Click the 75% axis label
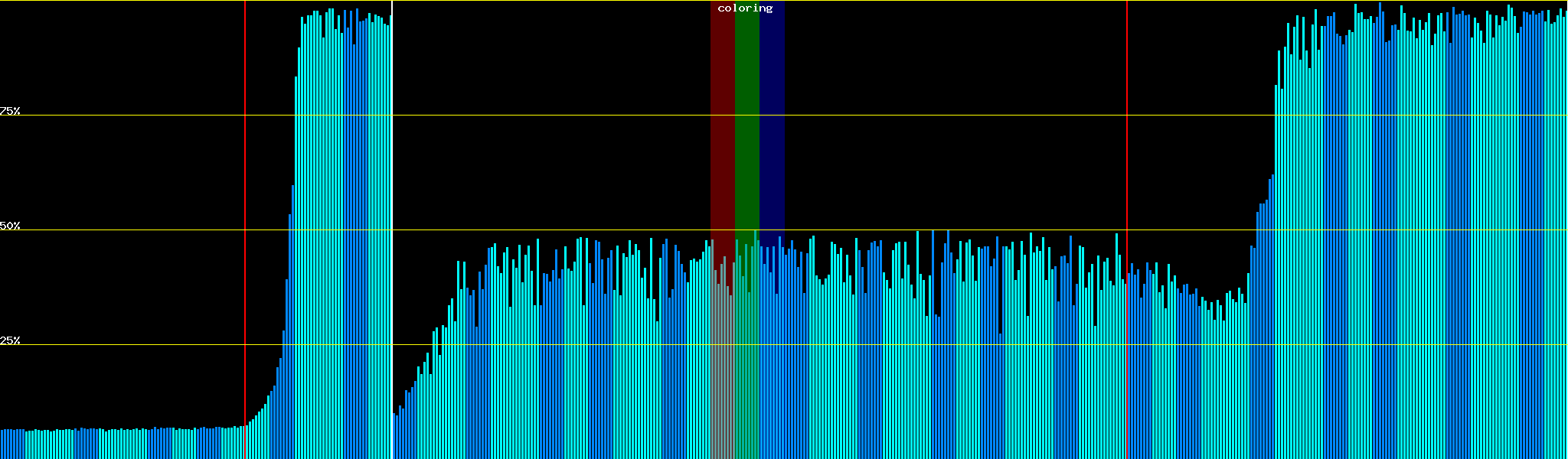This screenshot has height=459, width=1568. click(x=10, y=111)
